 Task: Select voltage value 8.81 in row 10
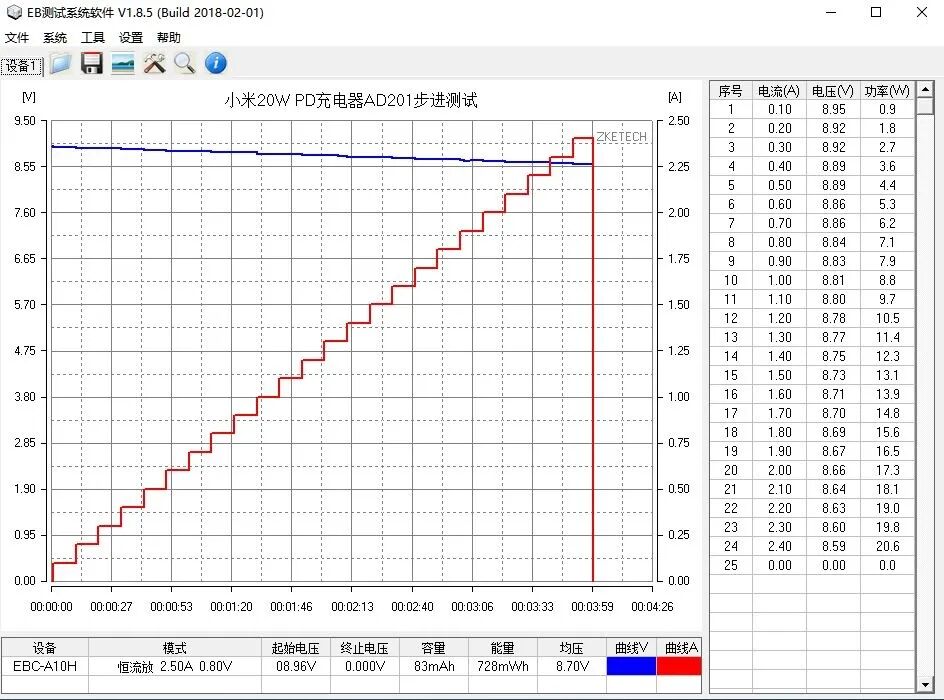tap(834, 280)
